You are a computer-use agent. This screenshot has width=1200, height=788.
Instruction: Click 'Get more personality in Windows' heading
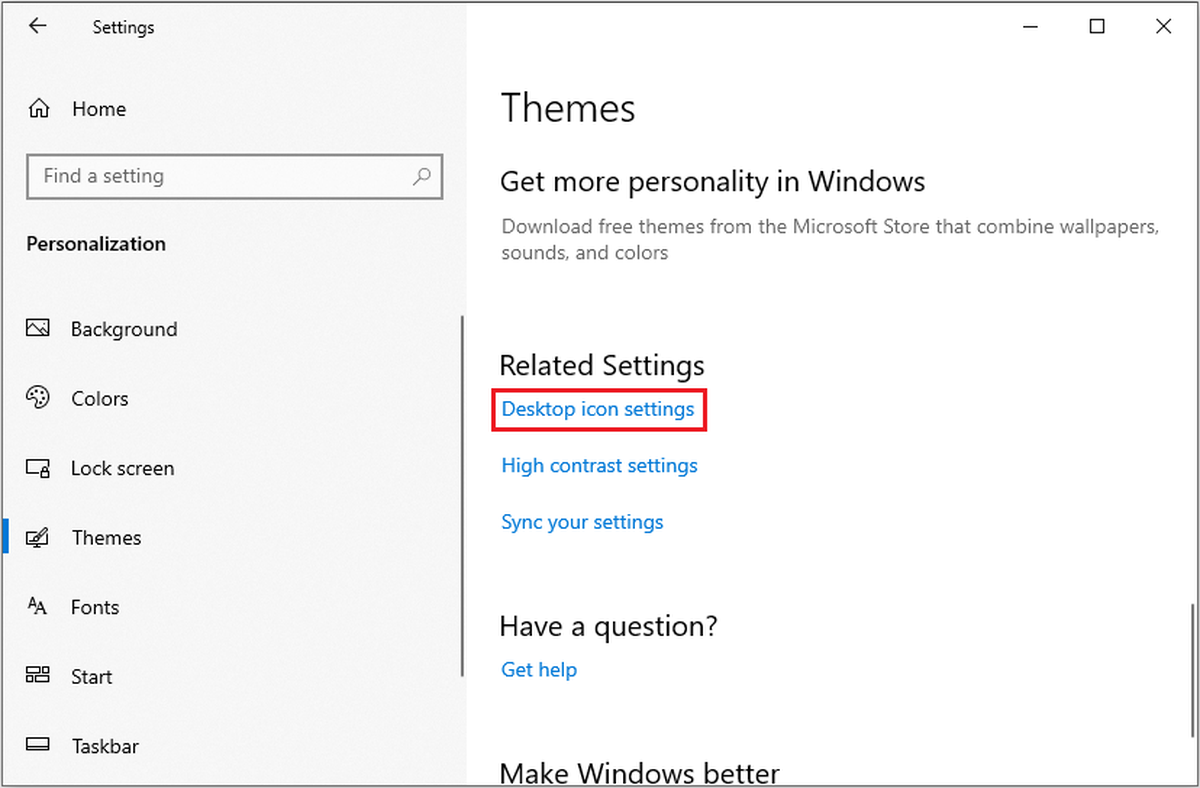point(712,182)
